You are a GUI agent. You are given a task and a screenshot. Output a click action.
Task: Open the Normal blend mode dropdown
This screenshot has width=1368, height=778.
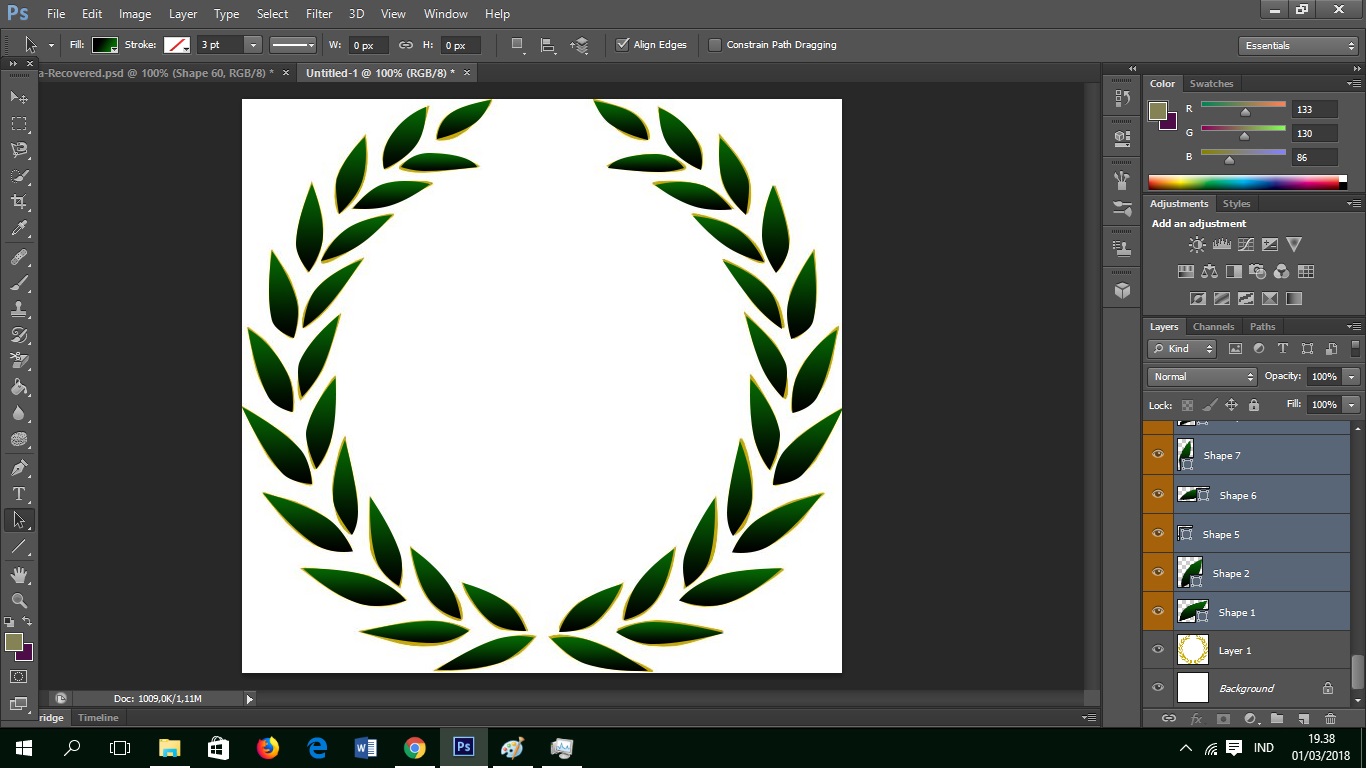tap(1202, 377)
